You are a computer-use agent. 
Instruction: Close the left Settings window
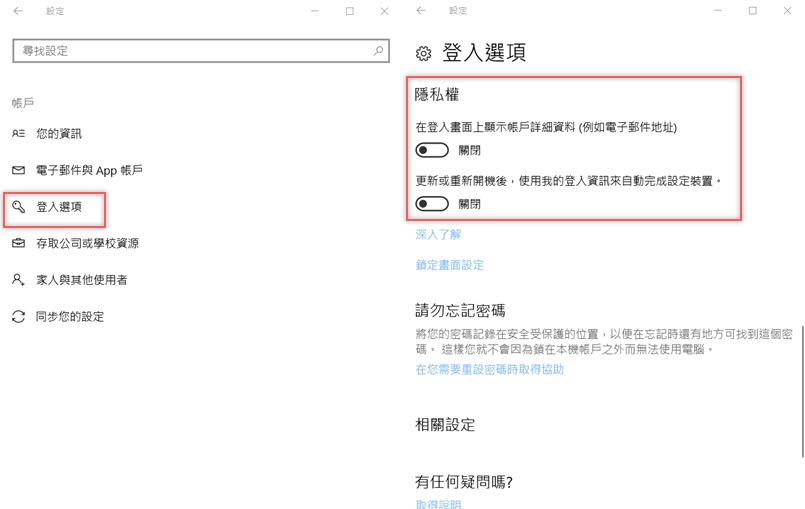pos(384,11)
